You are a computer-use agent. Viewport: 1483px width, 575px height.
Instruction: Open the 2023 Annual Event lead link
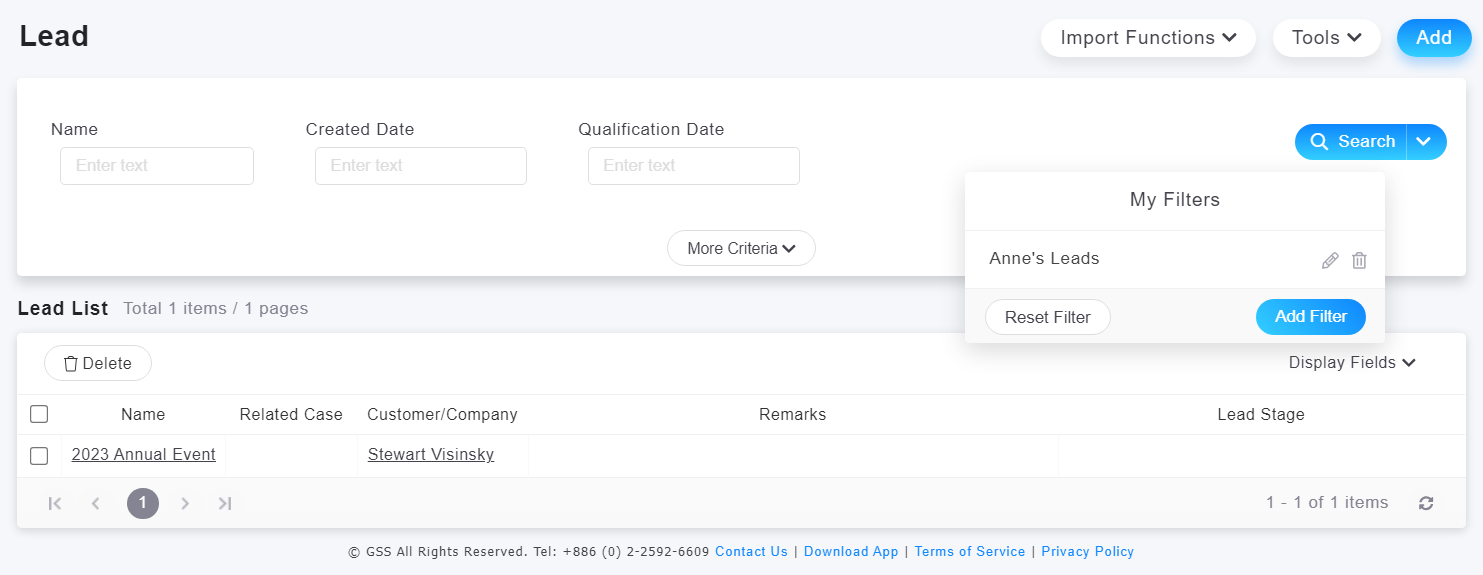144,455
